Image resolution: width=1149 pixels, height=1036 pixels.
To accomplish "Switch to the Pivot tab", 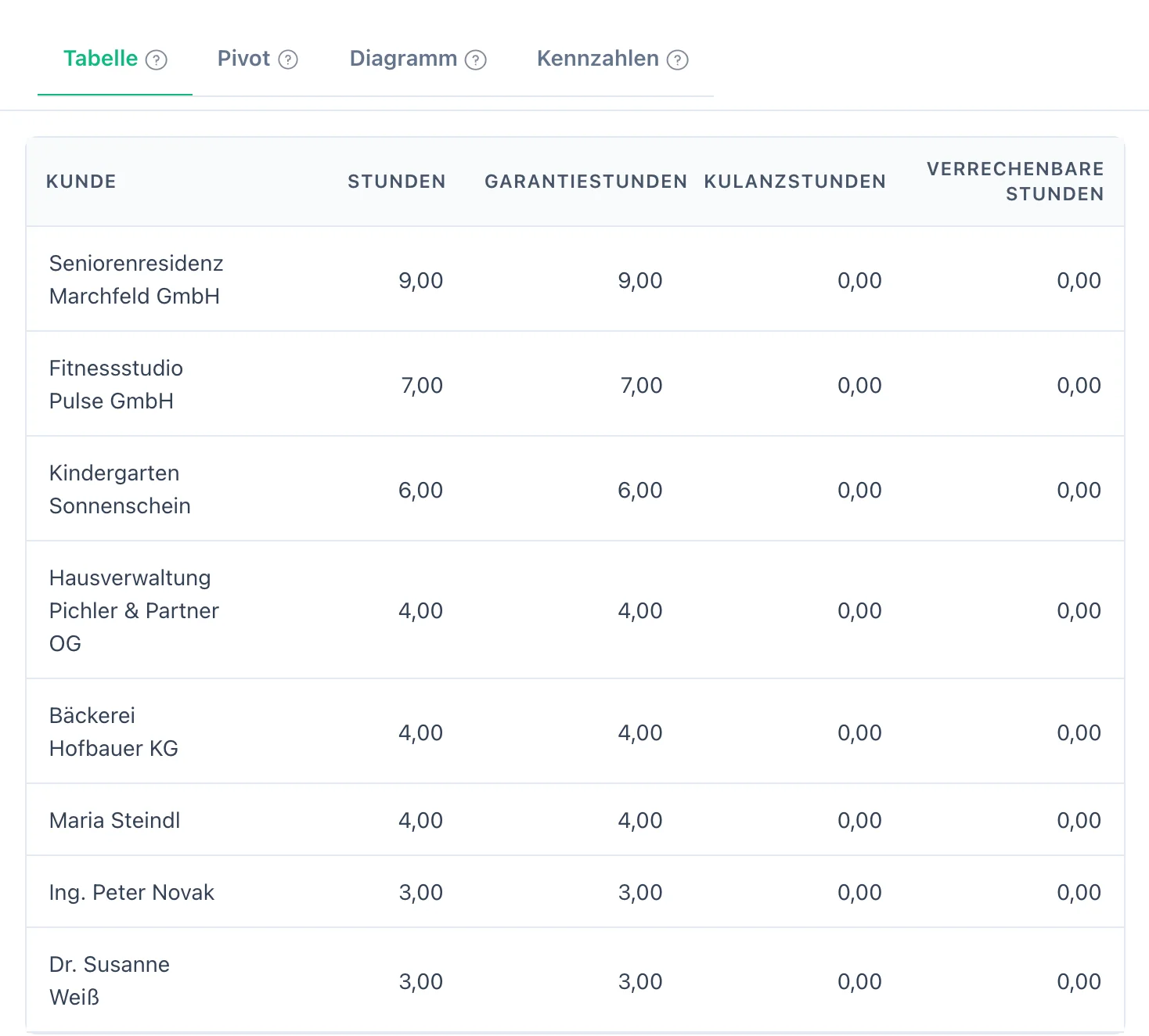I will [x=258, y=59].
